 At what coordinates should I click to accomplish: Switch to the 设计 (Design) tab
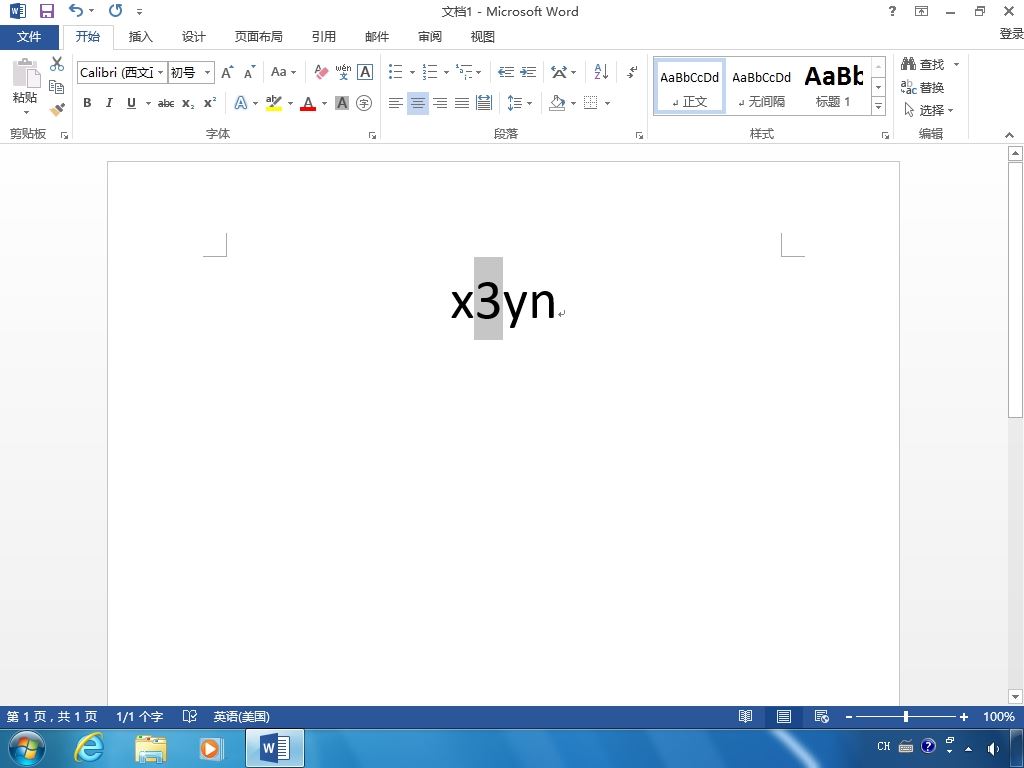[x=193, y=37]
